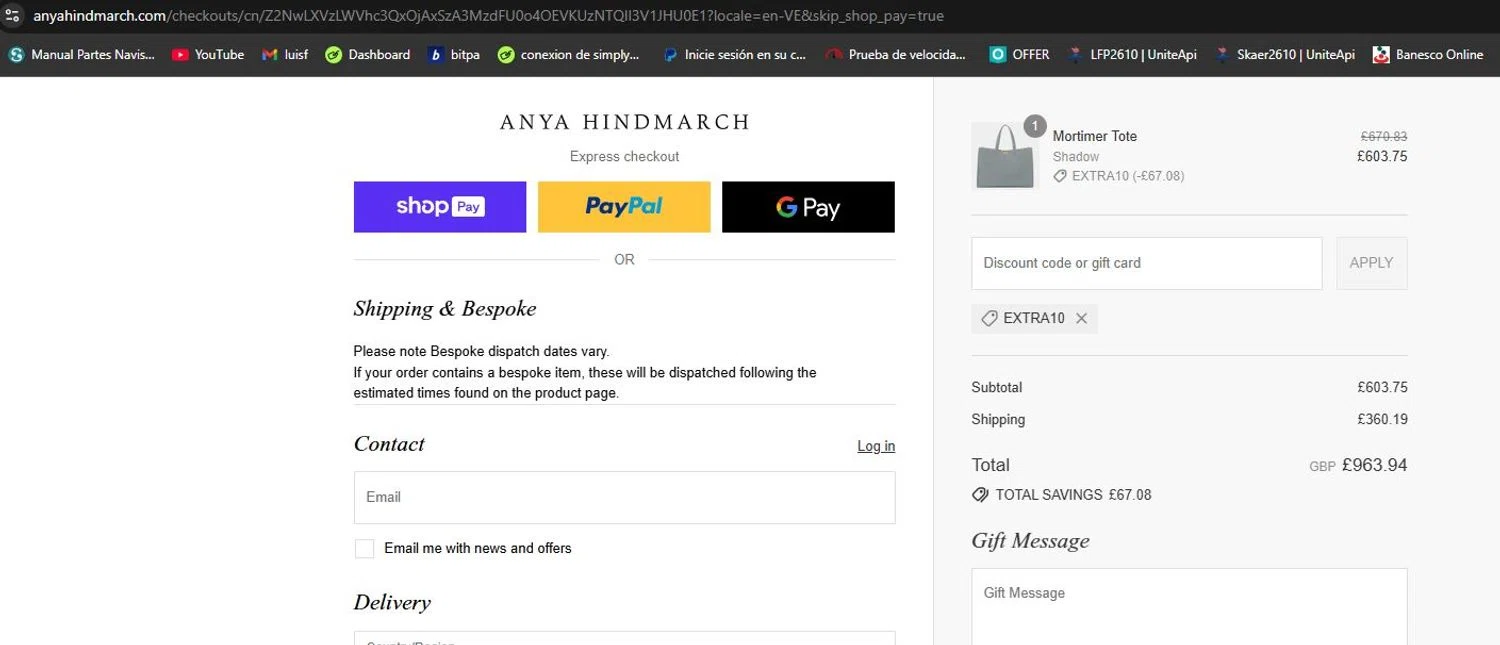The height and width of the screenshot is (645, 1500).
Task: Open the Country/Region dropdown under Delivery
Action: point(624,638)
